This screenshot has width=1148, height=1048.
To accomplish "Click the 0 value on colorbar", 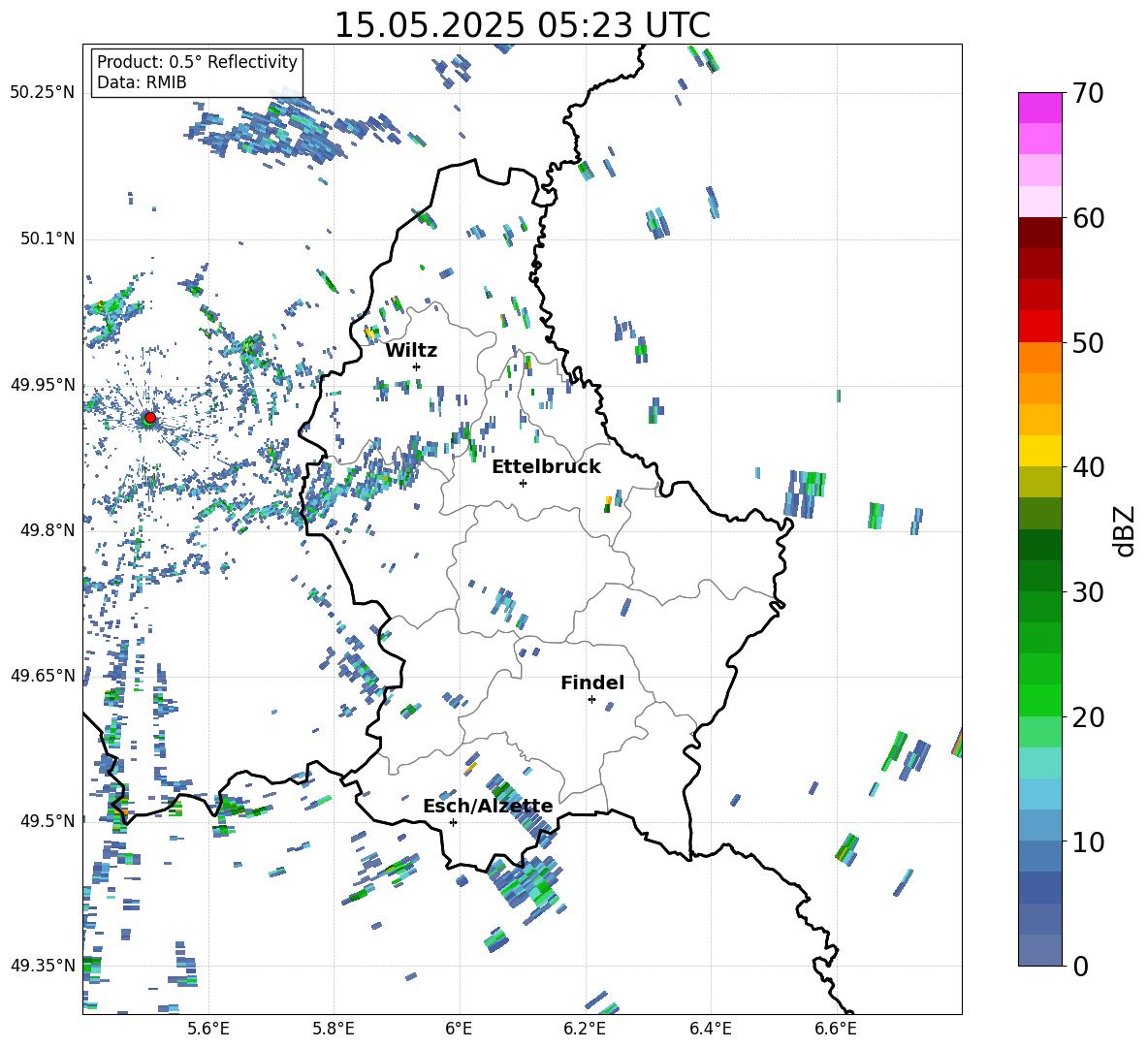I will tap(1080, 966).
